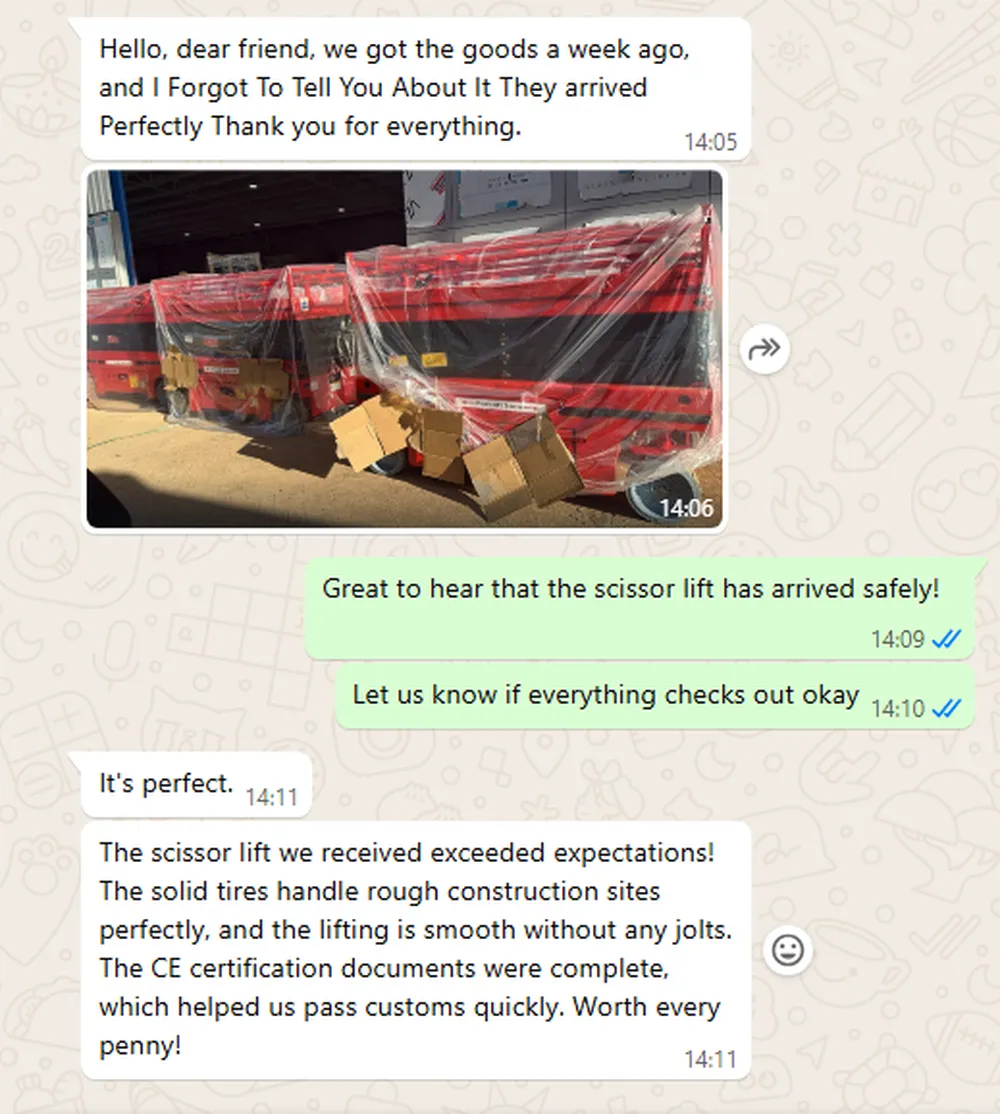Click the "Let us know if everything checks out" message
The height and width of the screenshot is (1114, 1000).
(654, 697)
